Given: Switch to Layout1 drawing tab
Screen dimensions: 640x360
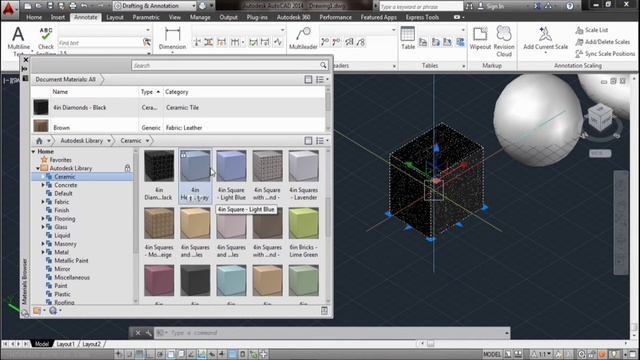Looking at the screenshot, I should pyautogui.click(x=65, y=344).
